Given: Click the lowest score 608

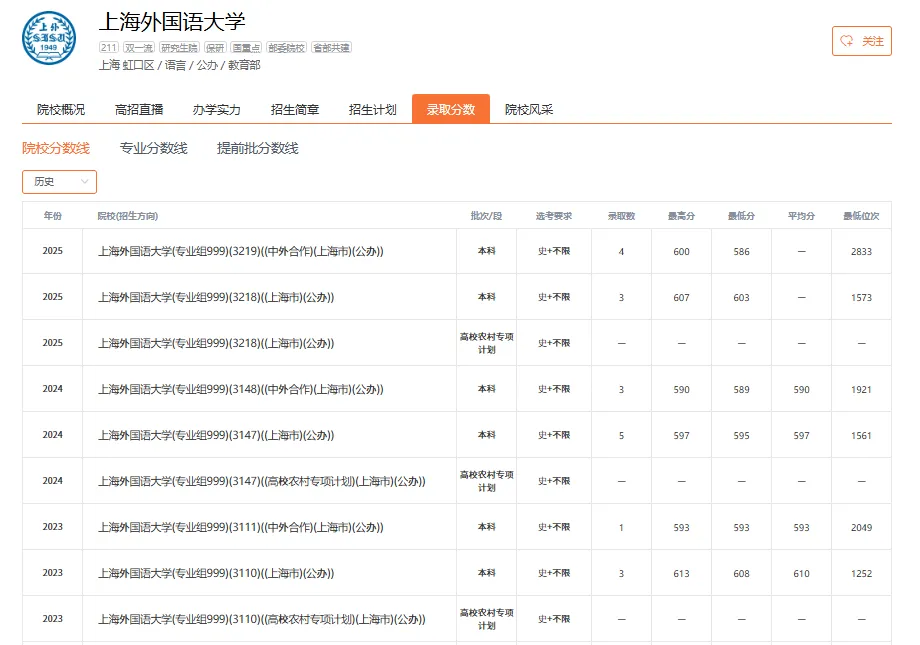Looking at the screenshot, I should tap(741, 573).
